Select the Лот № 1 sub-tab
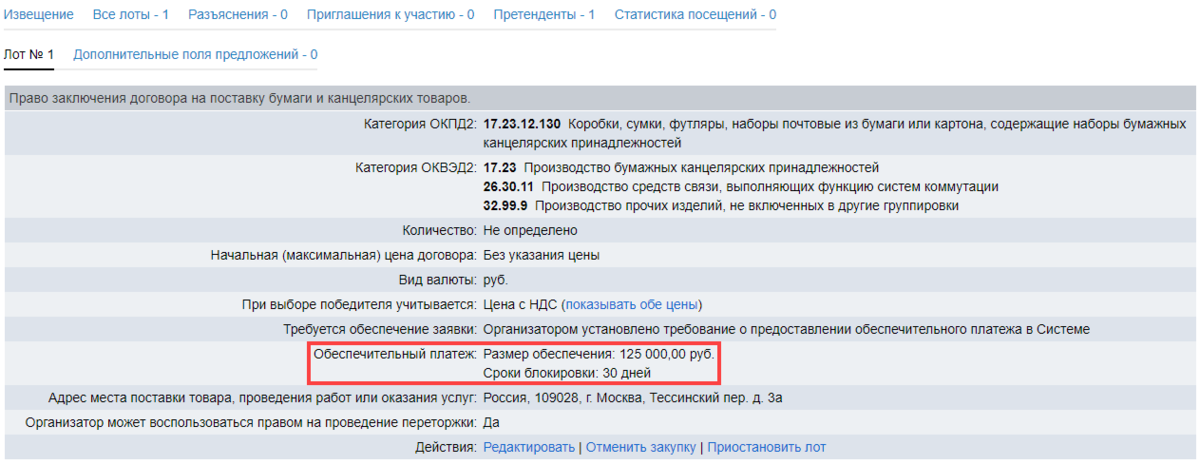Screen dimensions: 1200x465 click(x=29, y=54)
